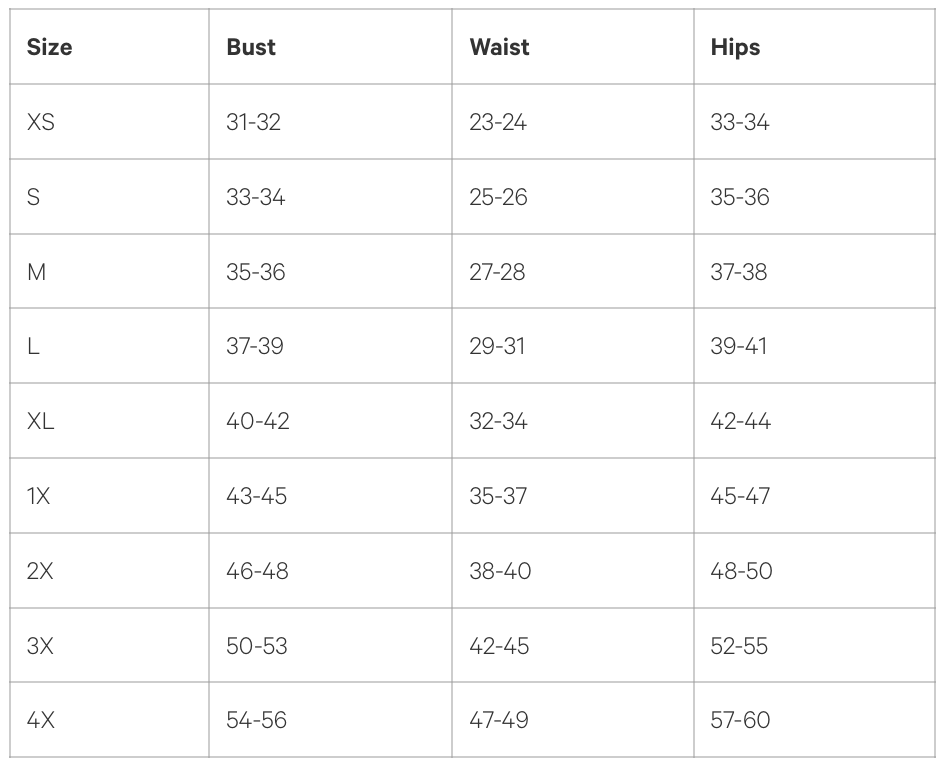Click bust measurement 31-32

click(254, 122)
